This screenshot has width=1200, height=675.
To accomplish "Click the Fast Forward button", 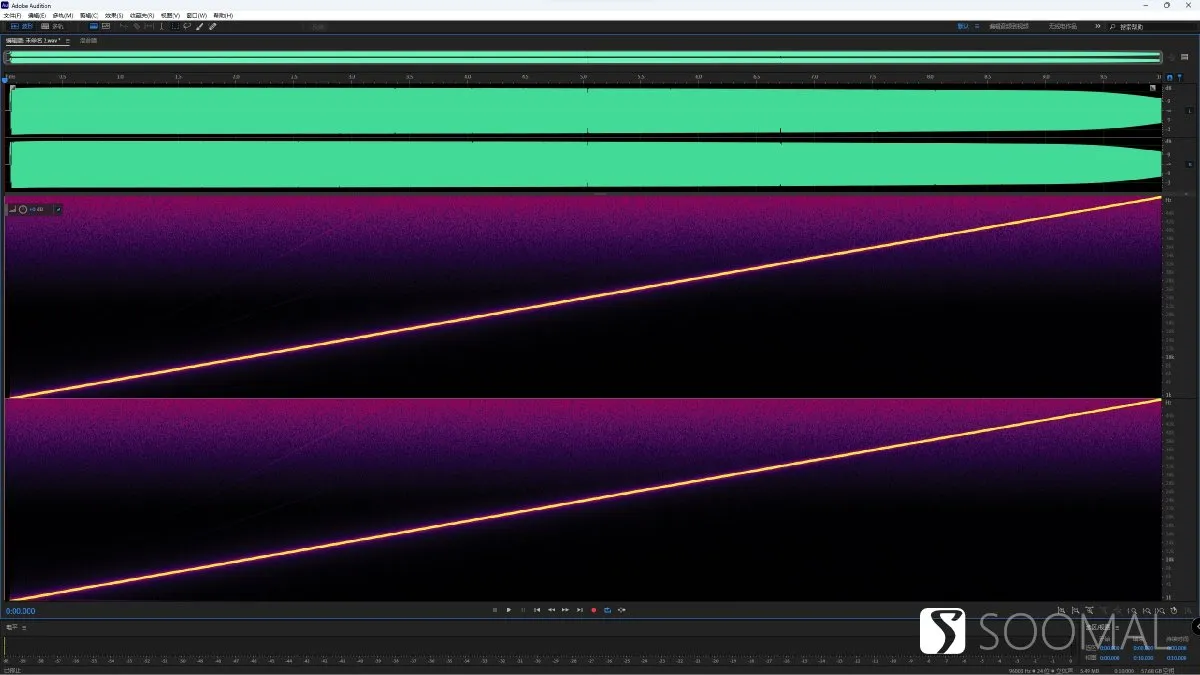I will [565, 609].
